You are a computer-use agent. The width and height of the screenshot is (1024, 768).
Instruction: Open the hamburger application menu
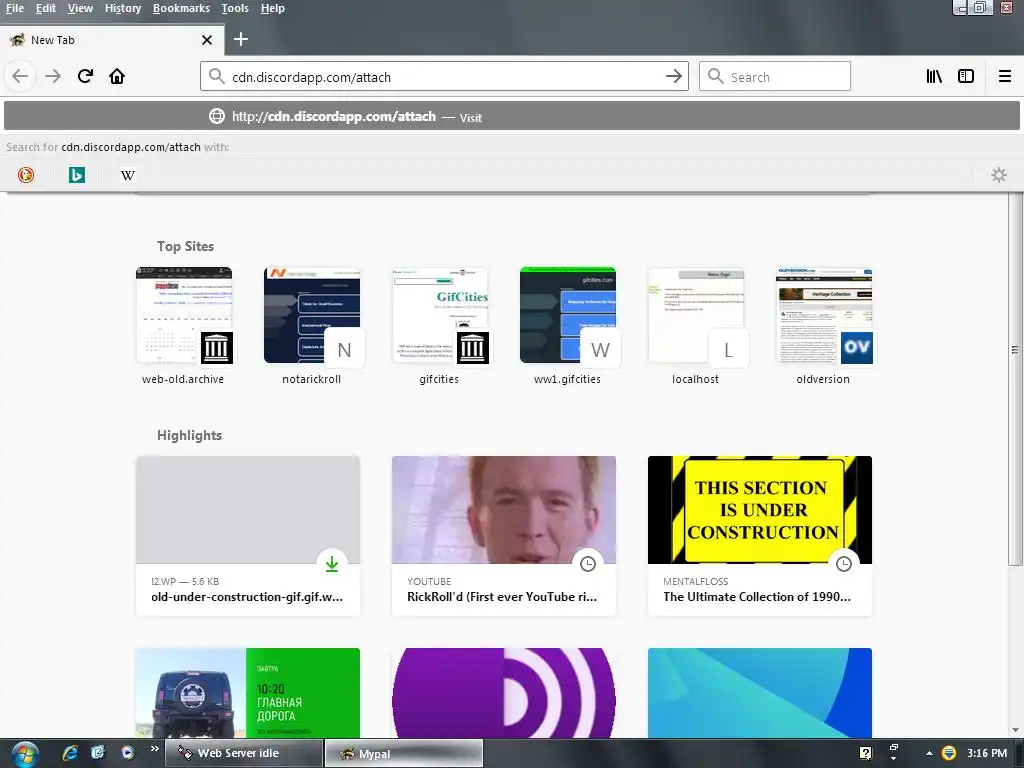1005,76
